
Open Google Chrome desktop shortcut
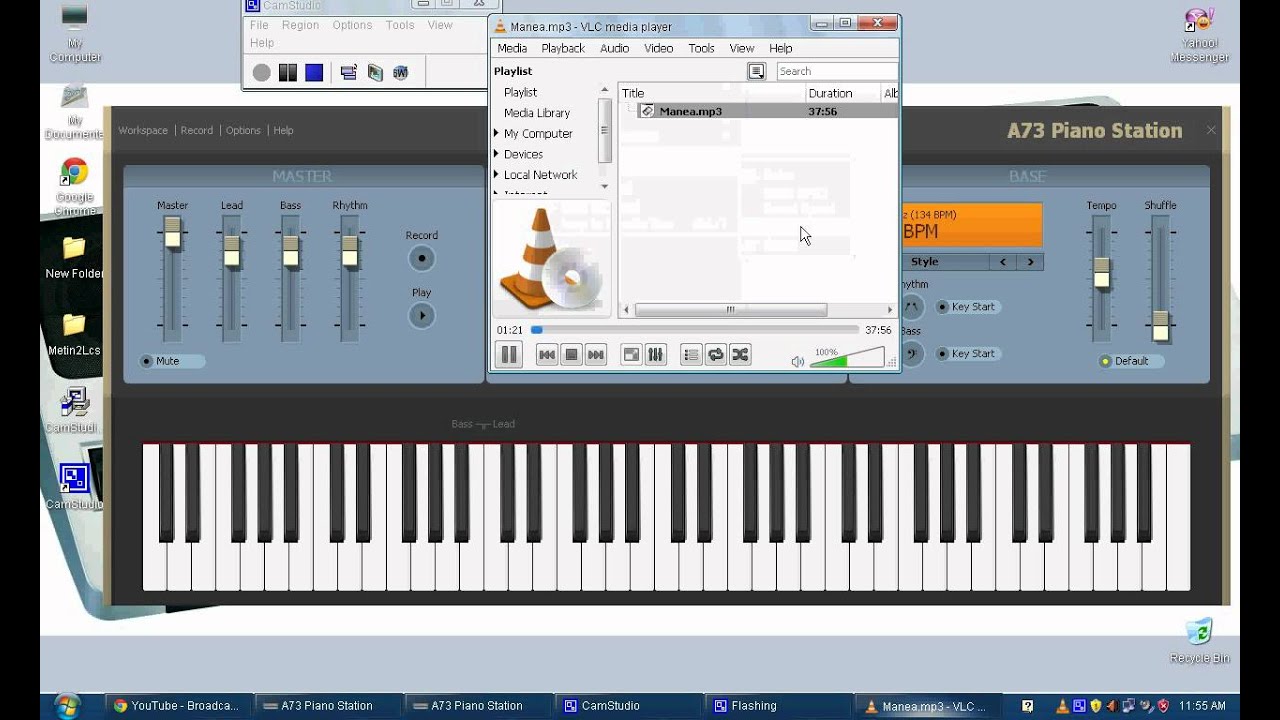(x=73, y=186)
